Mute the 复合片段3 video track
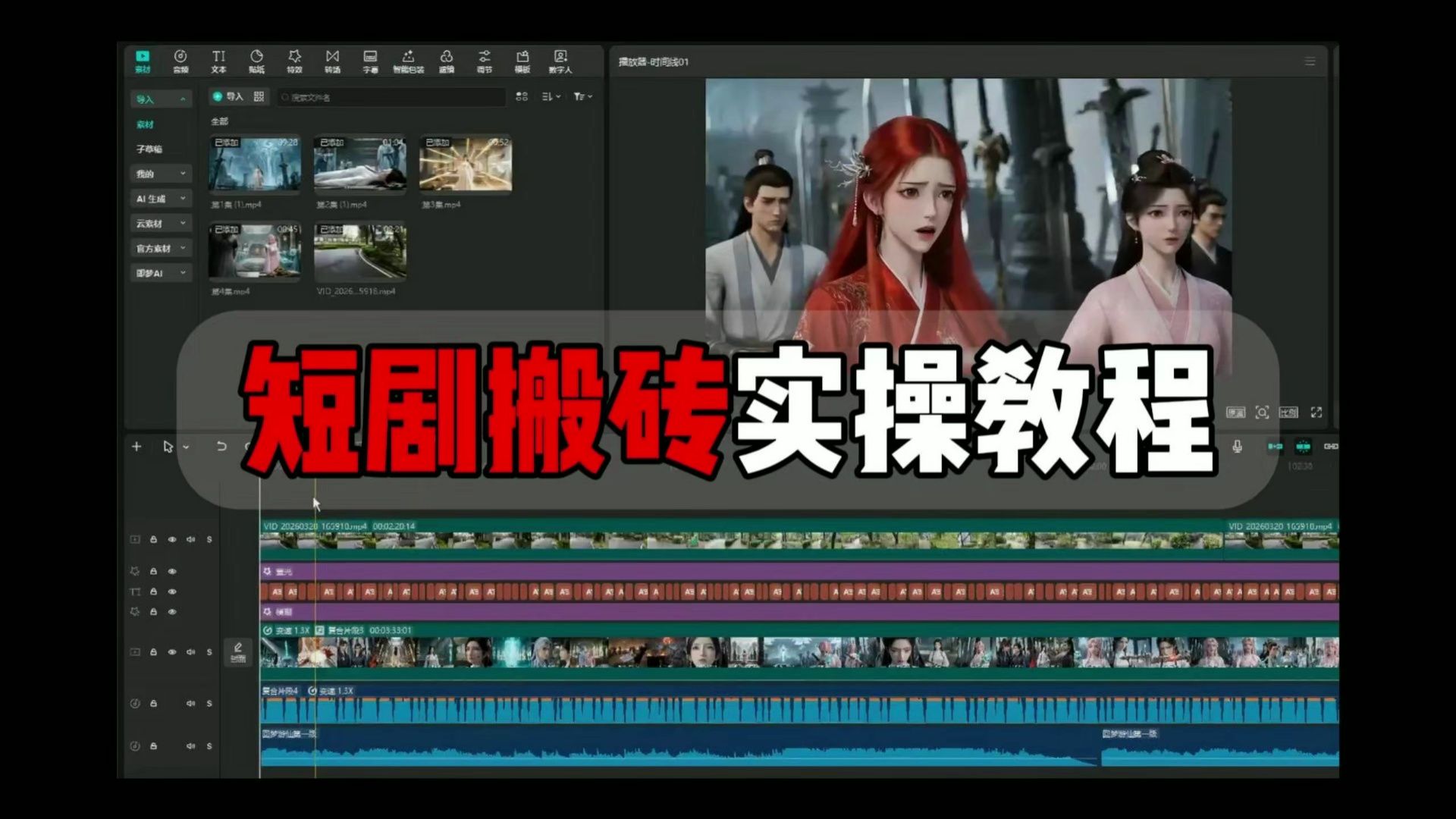Screen dimensions: 1456x819 point(190,651)
